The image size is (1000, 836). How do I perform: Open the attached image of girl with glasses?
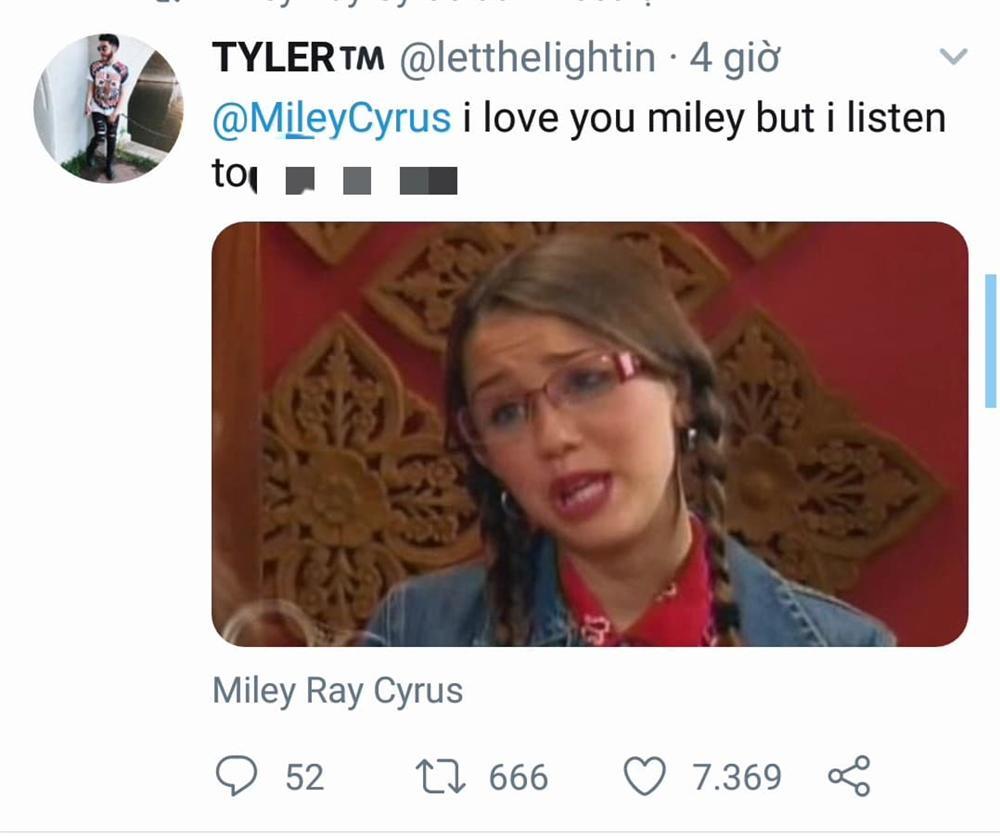(x=589, y=434)
